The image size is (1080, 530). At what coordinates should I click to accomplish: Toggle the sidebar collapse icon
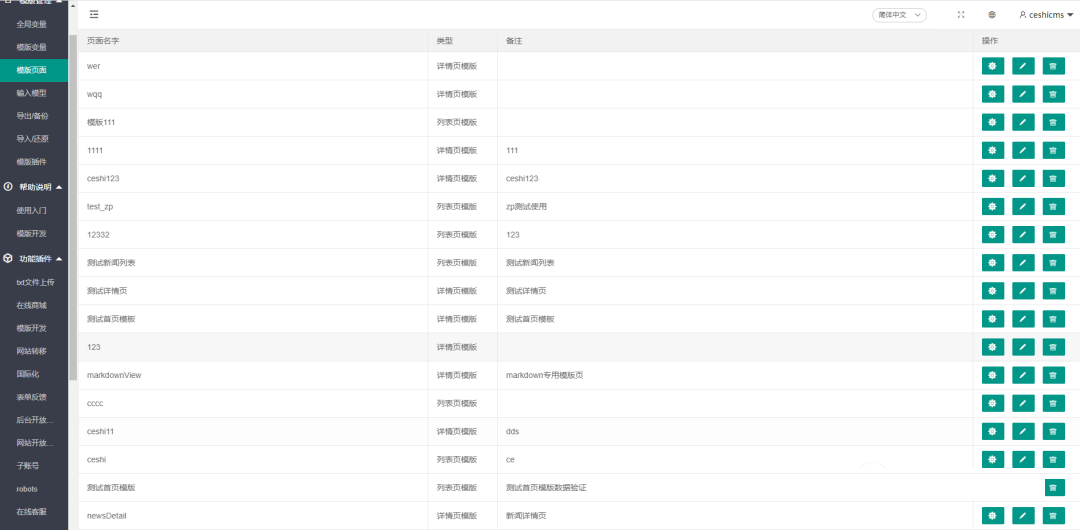[94, 15]
